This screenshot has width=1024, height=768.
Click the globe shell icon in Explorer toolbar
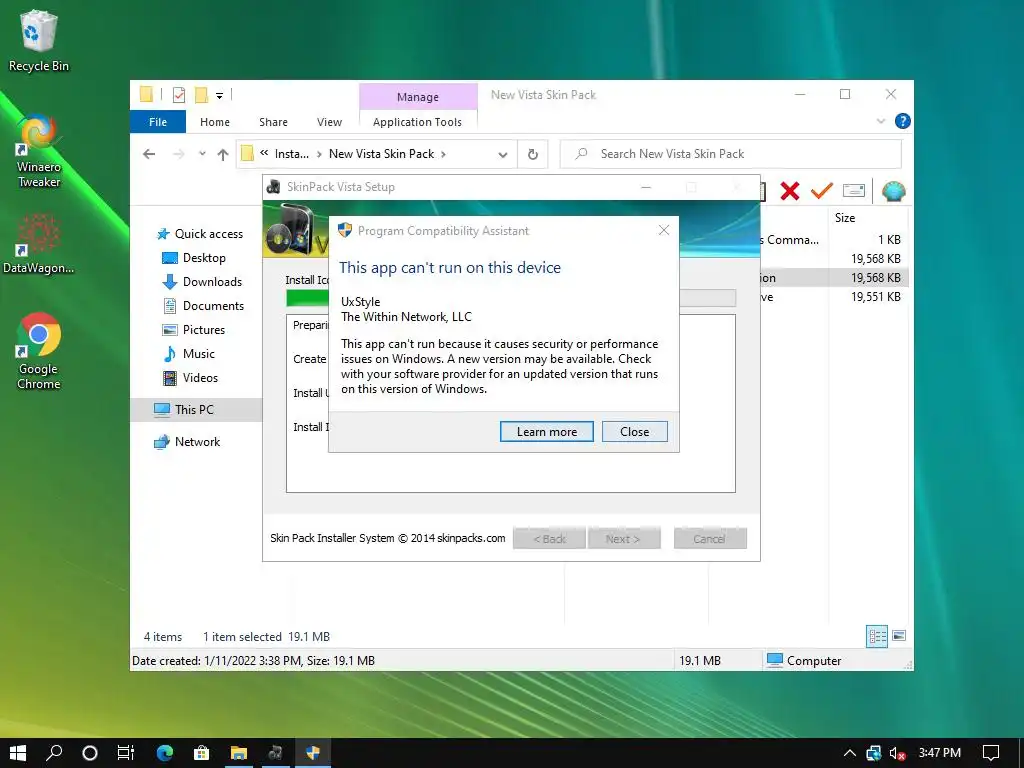[x=893, y=191]
